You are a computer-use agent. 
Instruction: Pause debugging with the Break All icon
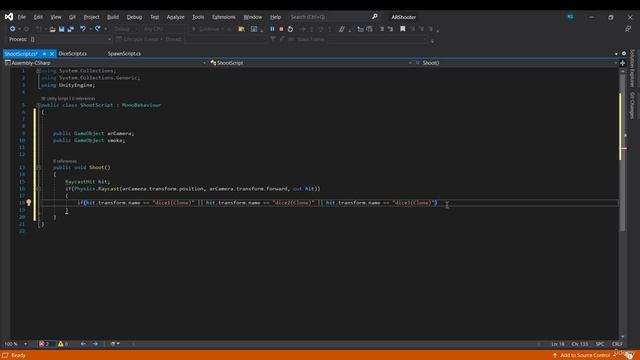tap(272, 29)
